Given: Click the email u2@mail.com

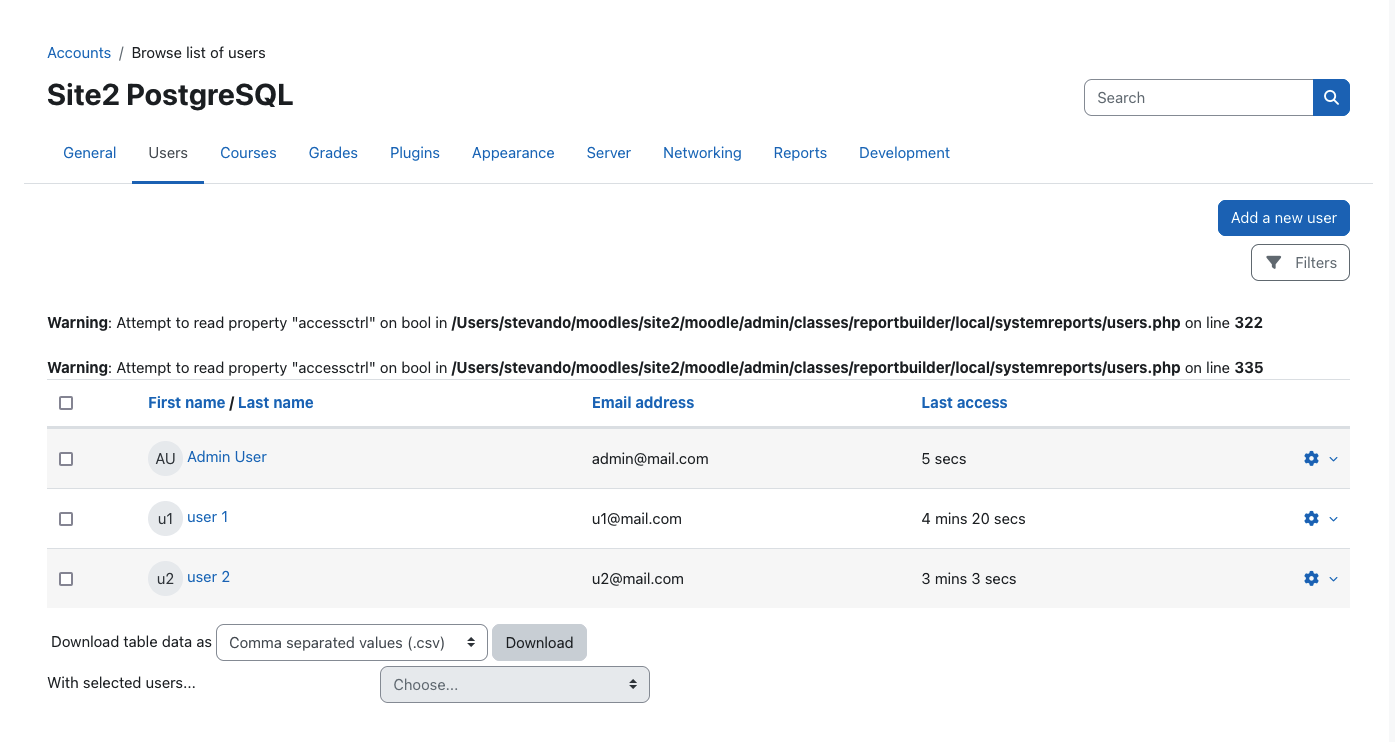Looking at the screenshot, I should coord(638,579).
